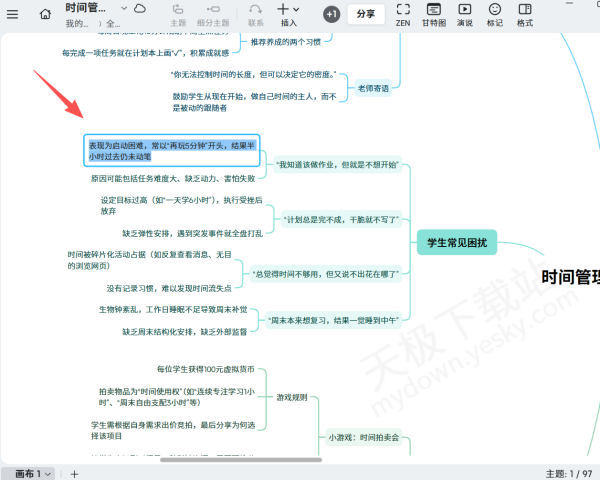Click the Share (分享) button
Viewport: 600px width, 480px height.
(x=366, y=14)
